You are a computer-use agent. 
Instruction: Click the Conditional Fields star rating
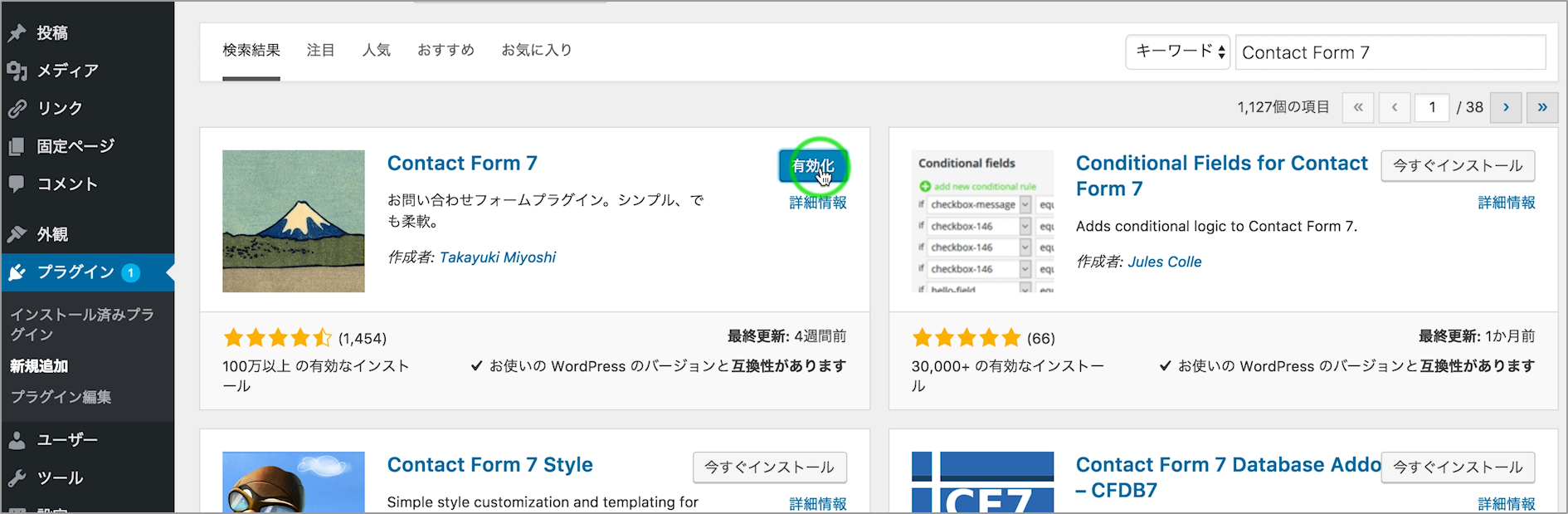point(967,338)
